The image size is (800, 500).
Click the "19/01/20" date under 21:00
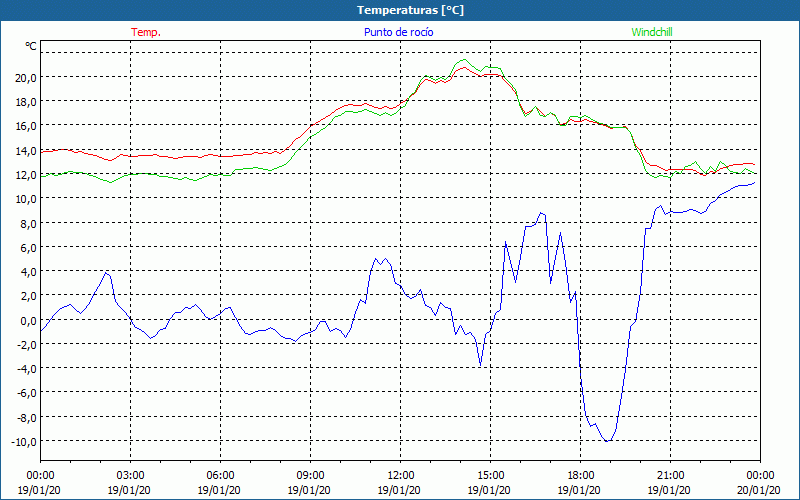click(x=669, y=490)
